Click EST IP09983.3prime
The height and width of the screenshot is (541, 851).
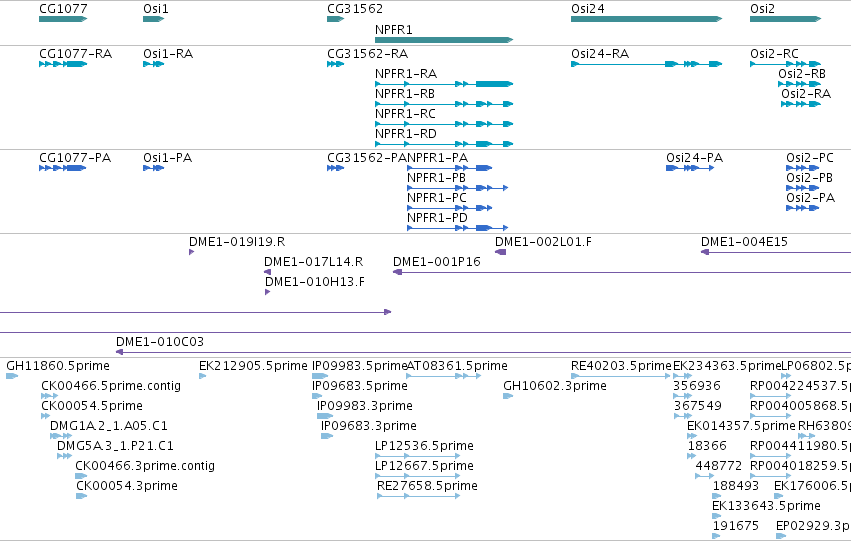click(x=325, y=416)
